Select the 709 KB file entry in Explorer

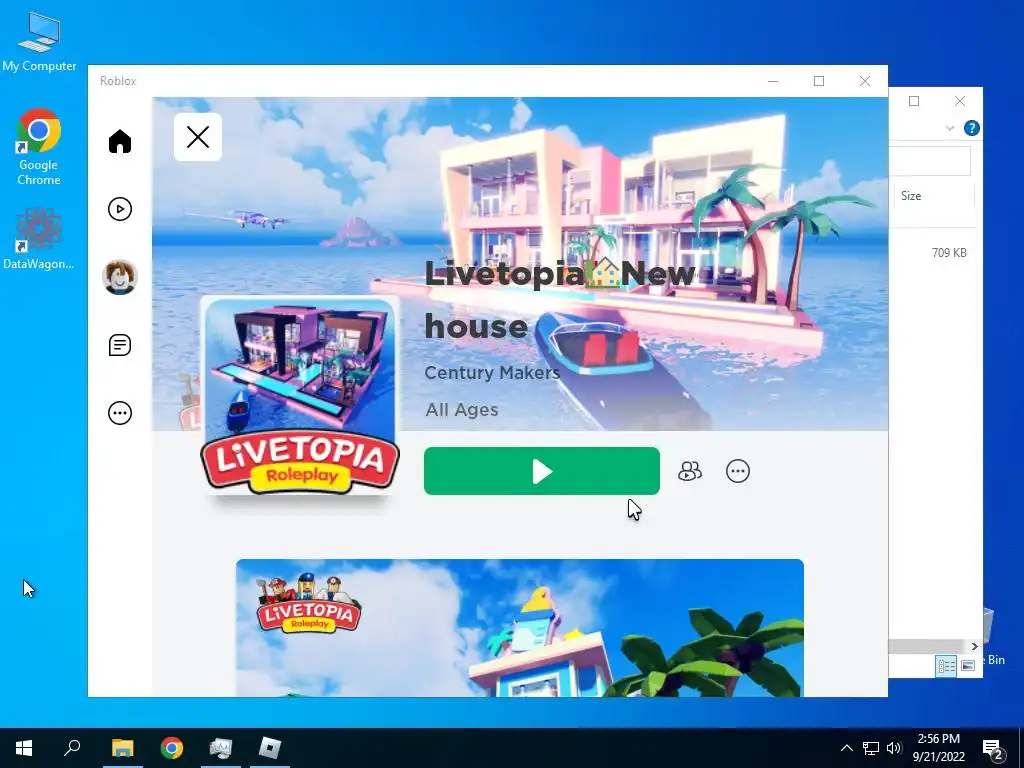[x=949, y=253]
